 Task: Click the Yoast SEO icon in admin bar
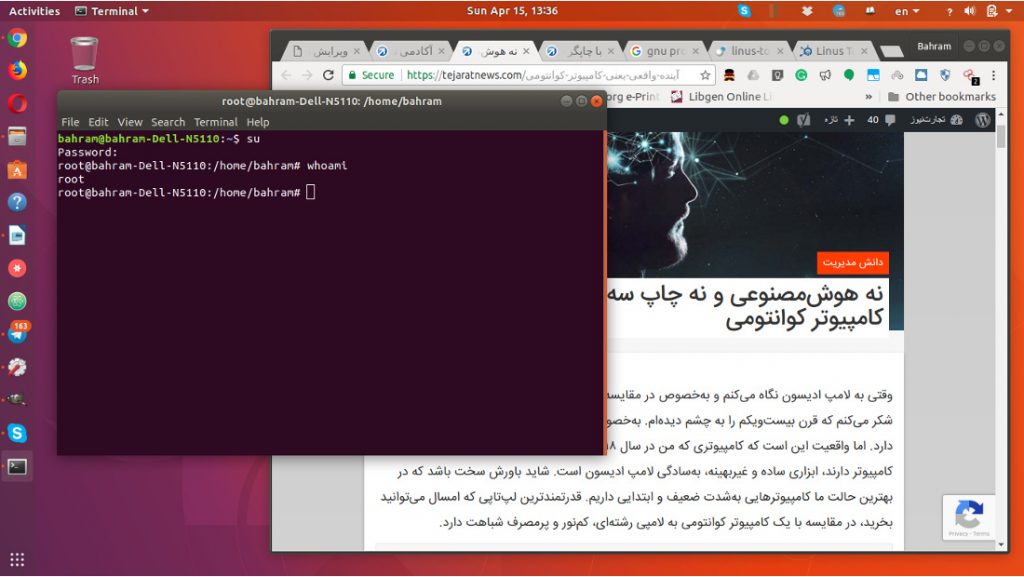[x=804, y=120]
